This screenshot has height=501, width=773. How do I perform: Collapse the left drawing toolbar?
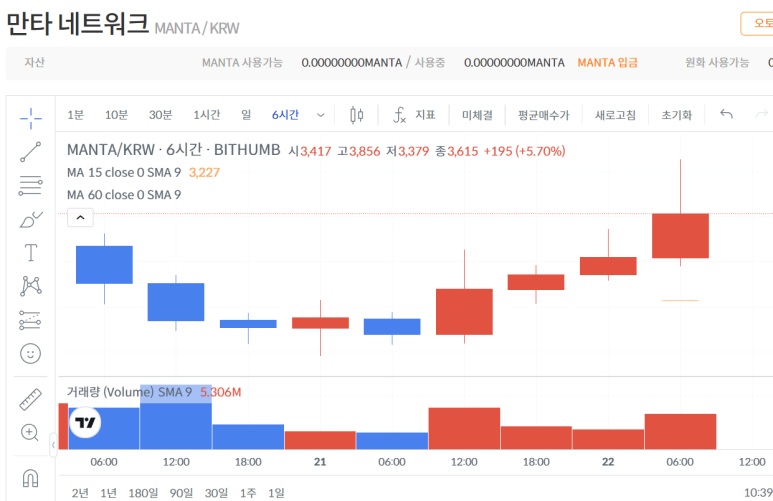point(53,445)
